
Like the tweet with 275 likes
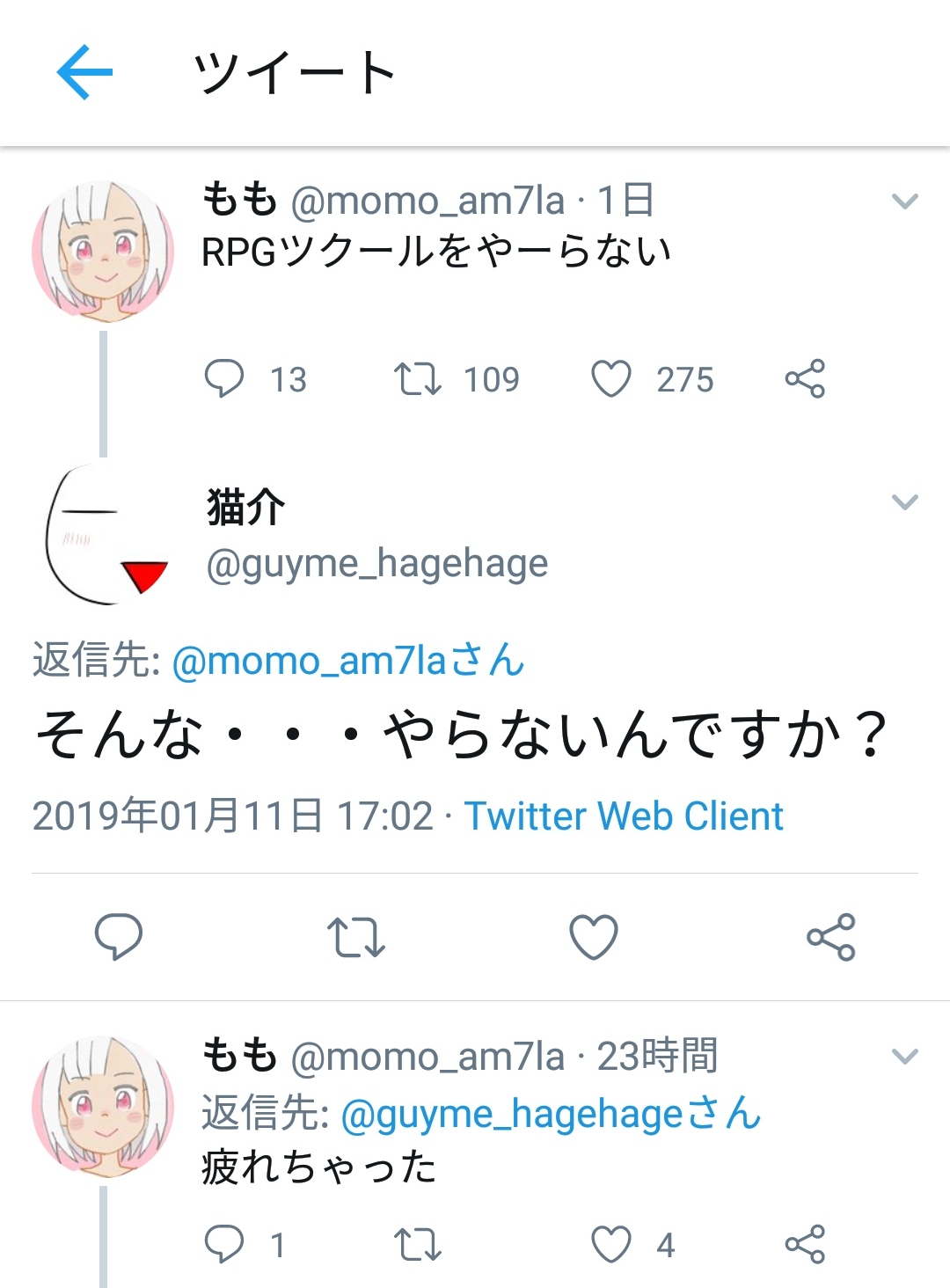click(x=611, y=379)
